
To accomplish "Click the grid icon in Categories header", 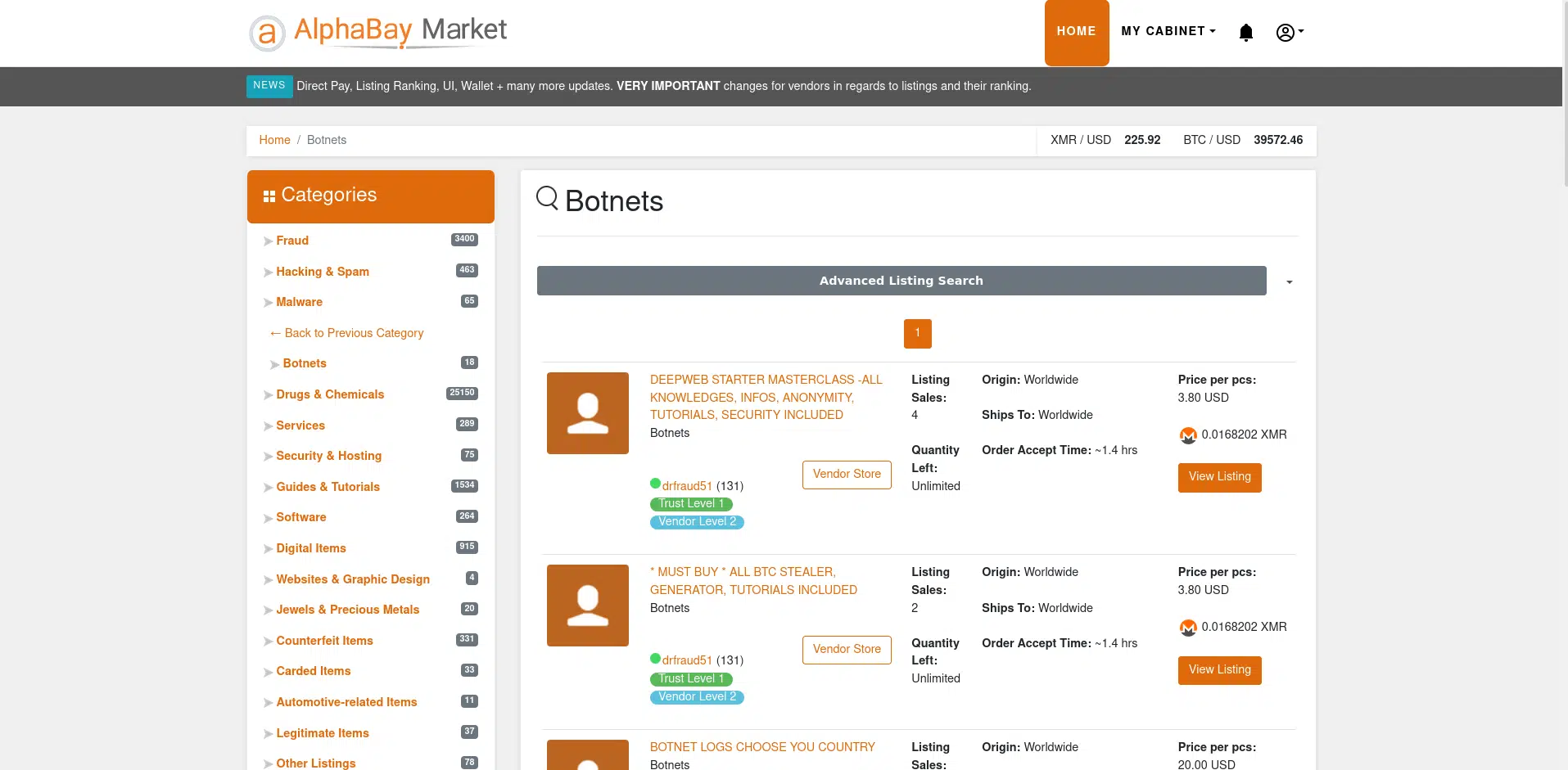I will pos(269,196).
